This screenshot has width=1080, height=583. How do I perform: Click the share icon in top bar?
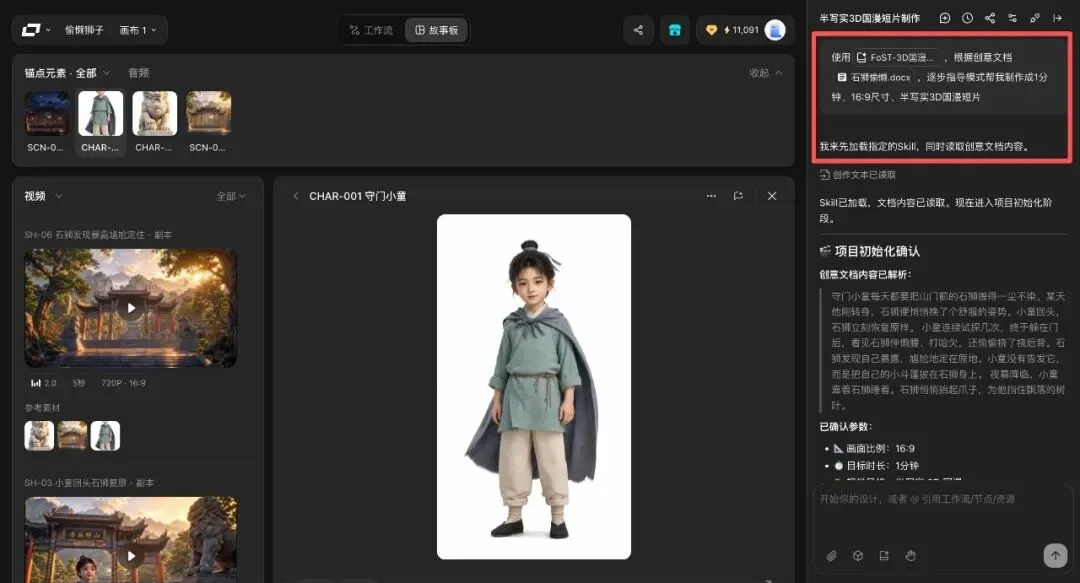[638, 30]
